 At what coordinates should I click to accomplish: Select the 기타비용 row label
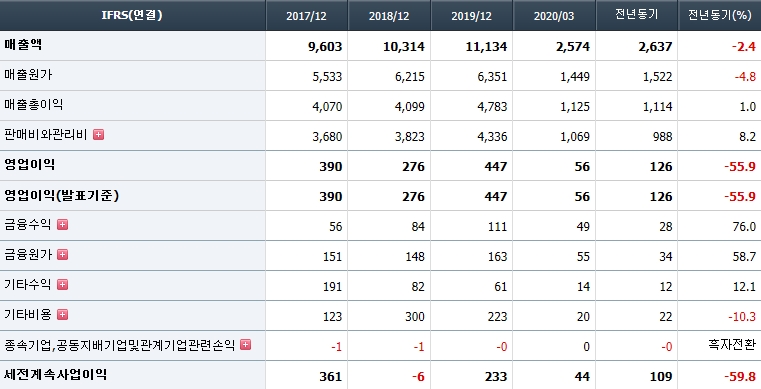point(28,314)
